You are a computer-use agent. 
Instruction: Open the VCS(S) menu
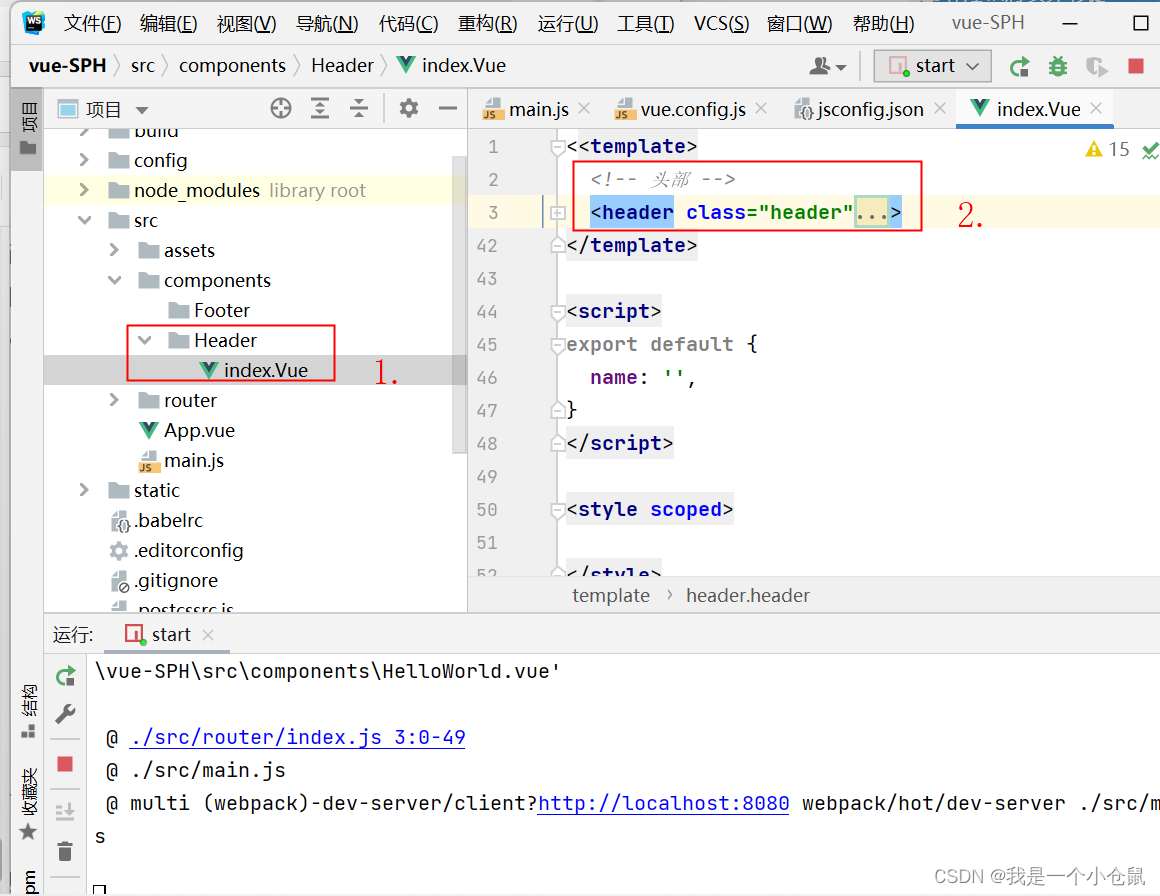[721, 24]
